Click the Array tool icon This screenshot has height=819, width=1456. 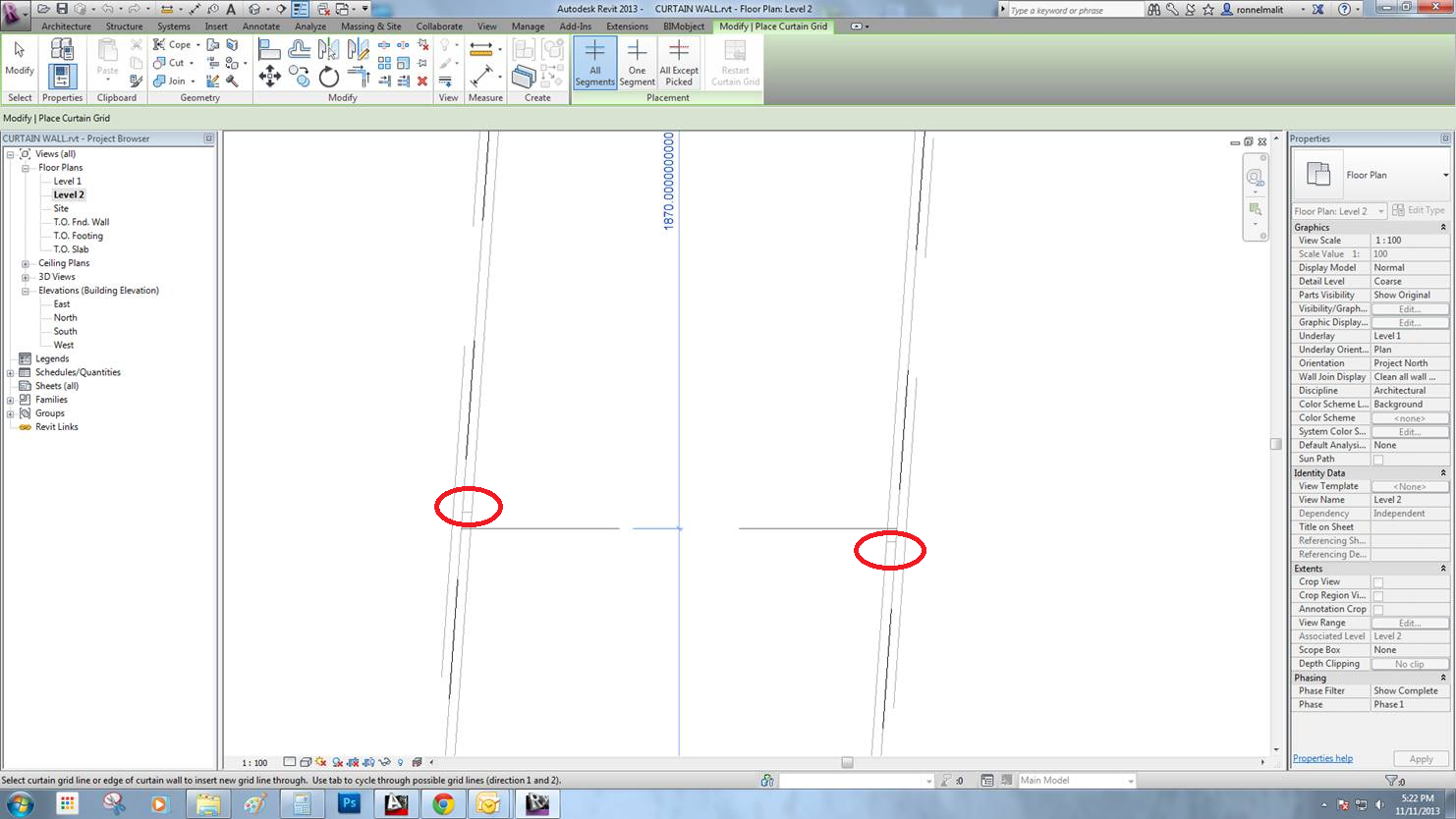384,63
